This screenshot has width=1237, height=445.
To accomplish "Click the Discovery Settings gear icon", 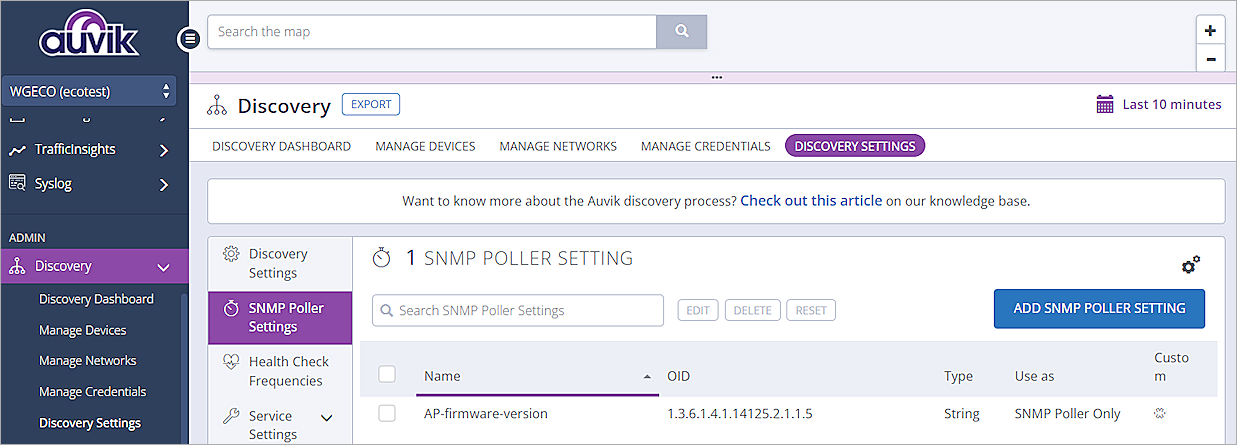I will pyautogui.click(x=231, y=254).
